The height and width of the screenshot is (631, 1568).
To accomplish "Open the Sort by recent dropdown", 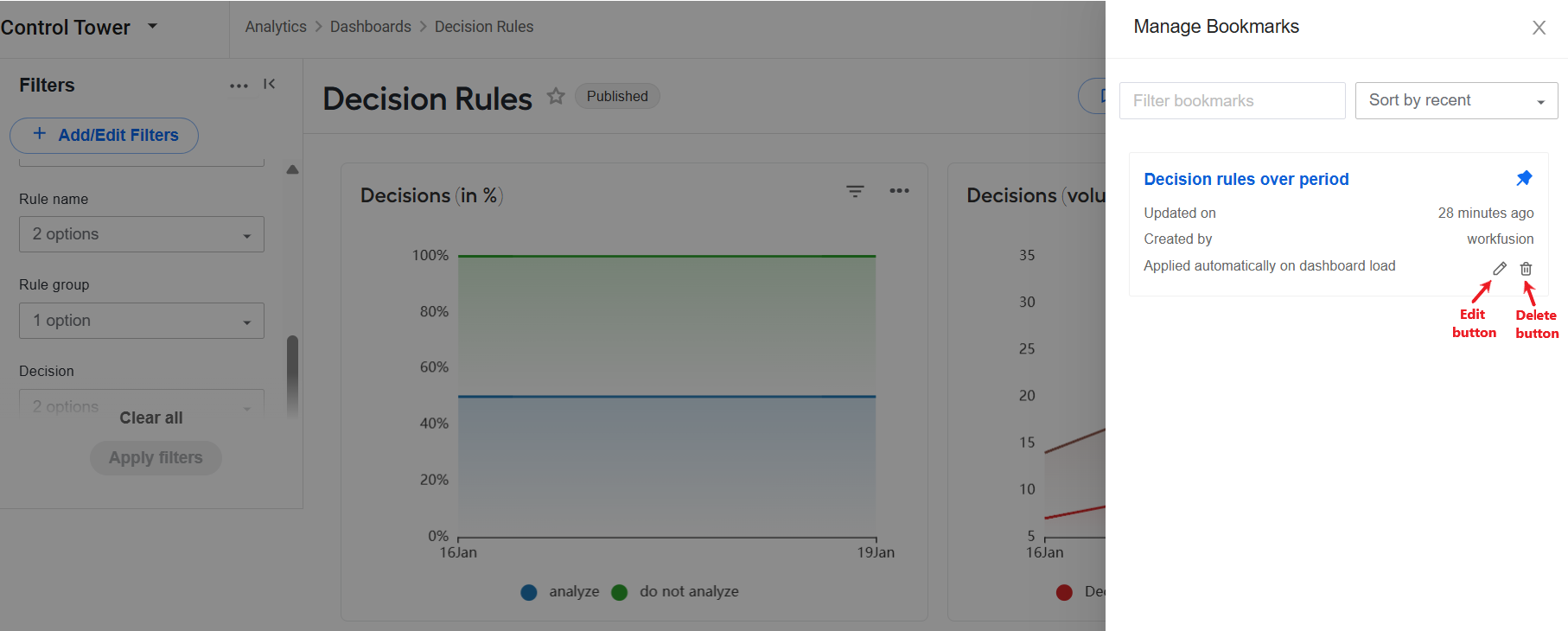I will coord(1456,100).
